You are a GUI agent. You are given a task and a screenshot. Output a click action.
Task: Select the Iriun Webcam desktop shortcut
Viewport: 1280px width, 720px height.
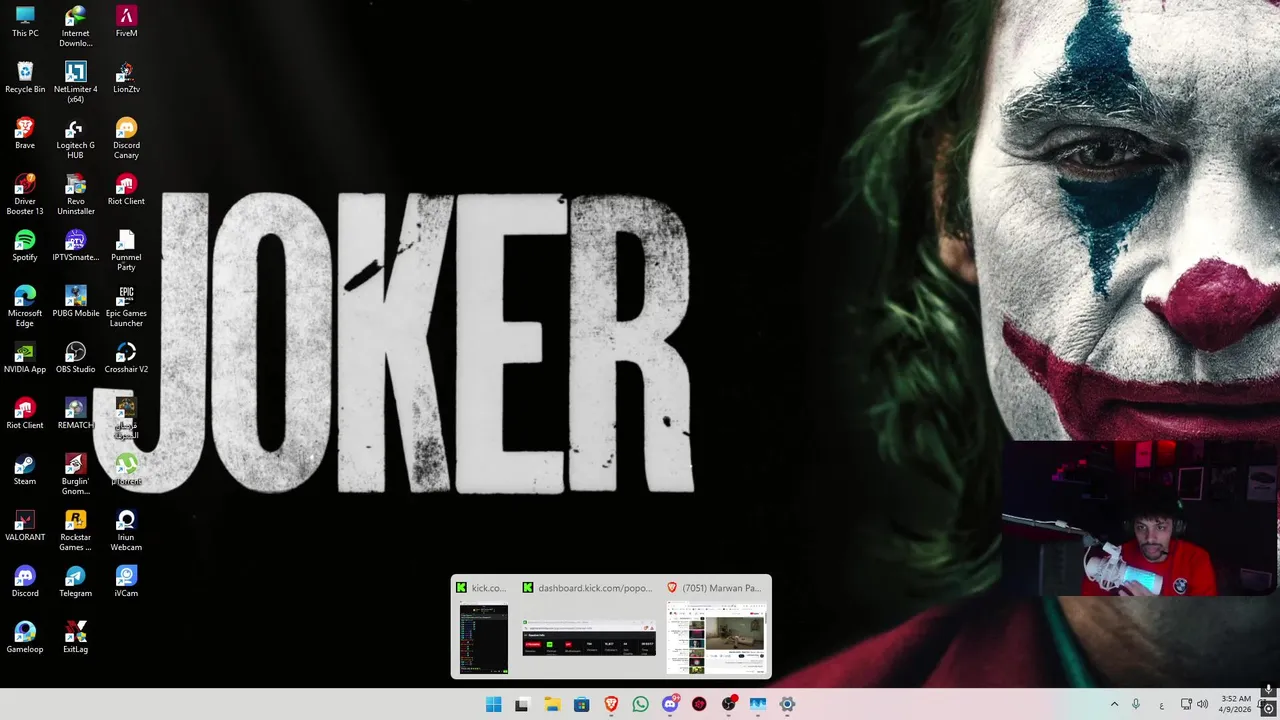click(x=126, y=530)
